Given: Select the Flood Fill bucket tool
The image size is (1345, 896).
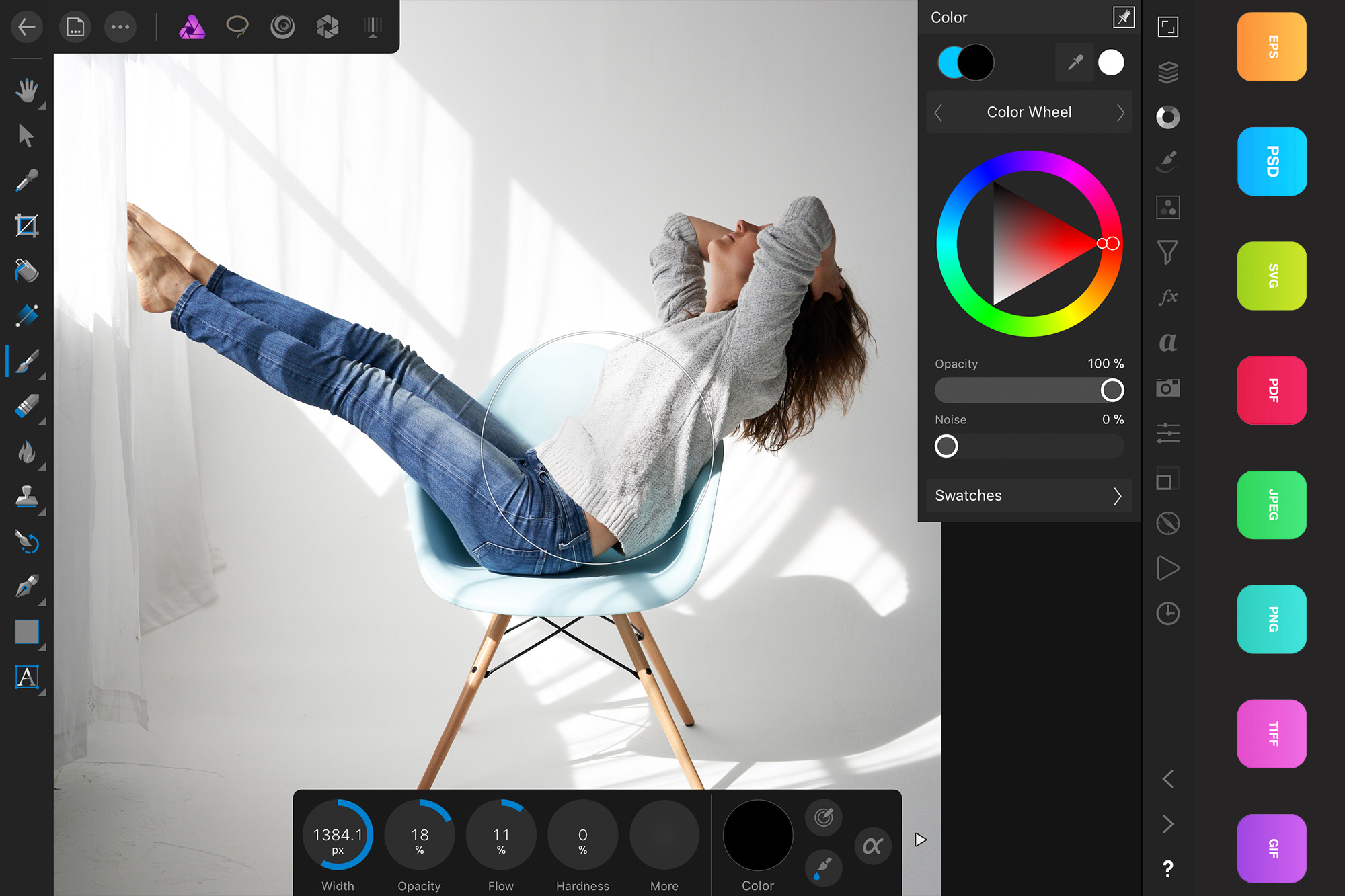Looking at the screenshot, I should coord(26,271).
